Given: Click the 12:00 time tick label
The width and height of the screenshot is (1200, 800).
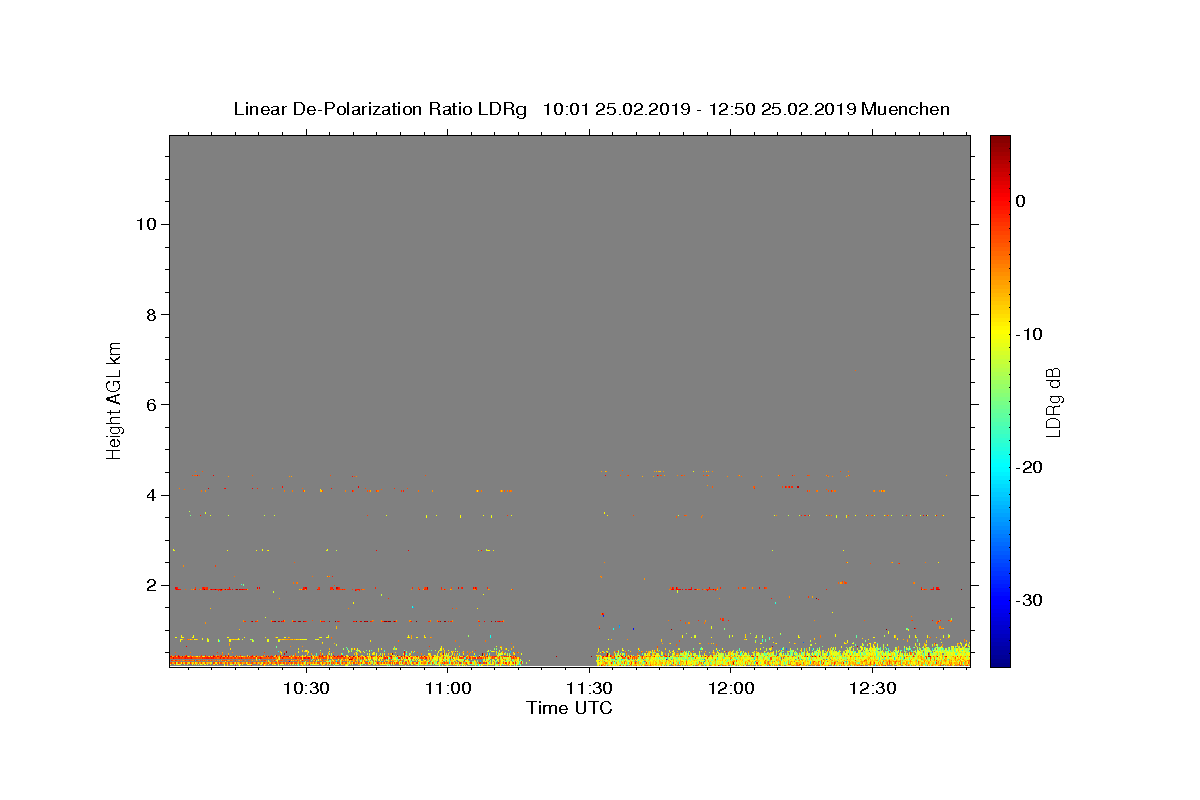Looking at the screenshot, I should click(x=731, y=688).
